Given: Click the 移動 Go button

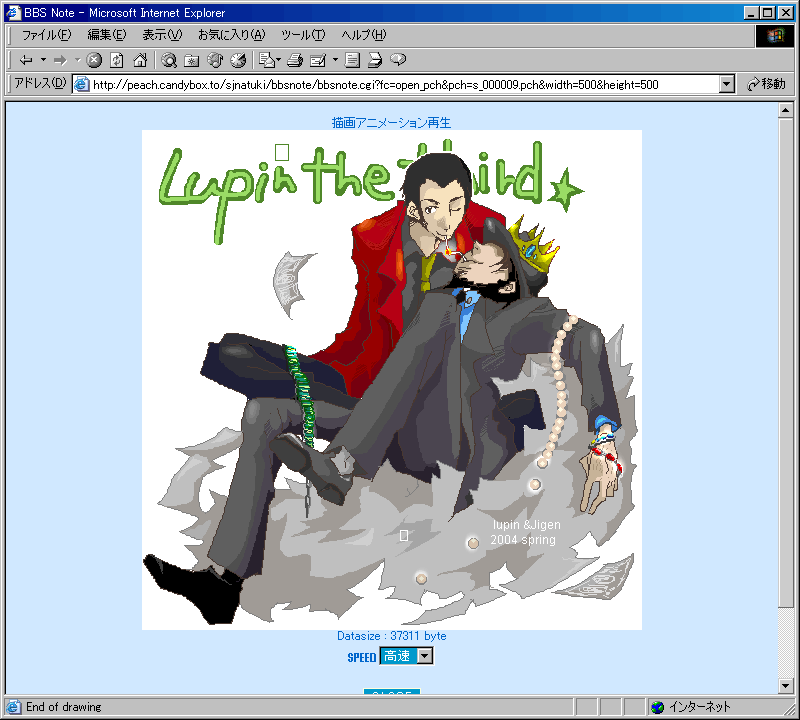Looking at the screenshot, I should [766, 84].
